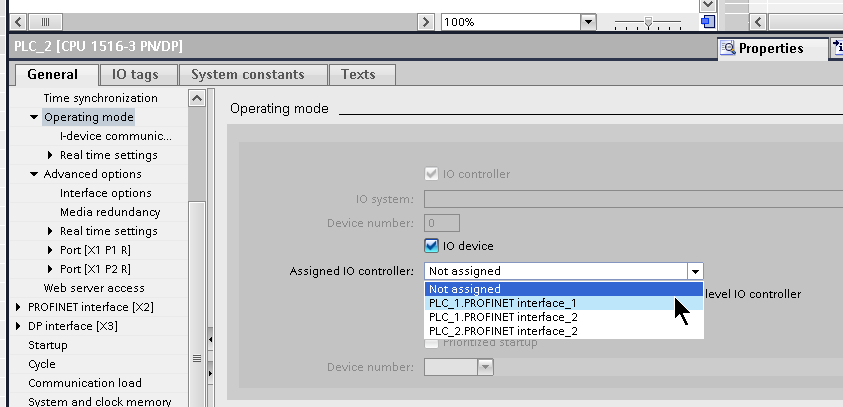Click the Device number field showing 0
Image resolution: width=843 pixels, height=407 pixels.
click(x=442, y=223)
